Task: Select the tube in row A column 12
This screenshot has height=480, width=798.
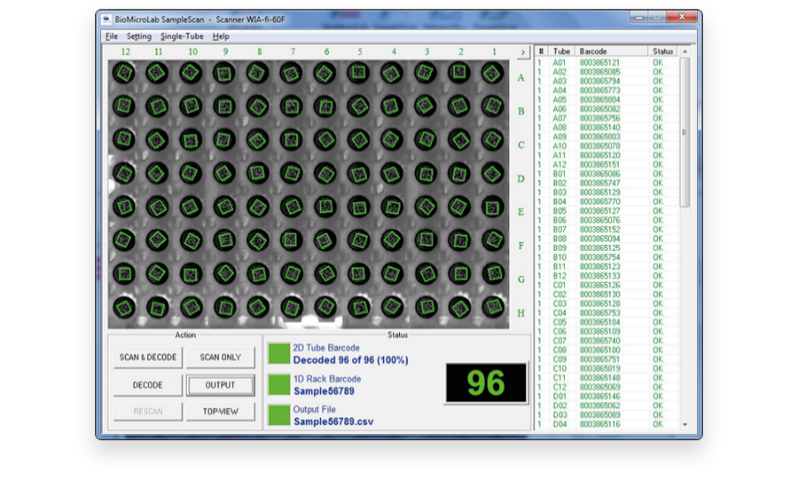Action: tap(124, 73)
